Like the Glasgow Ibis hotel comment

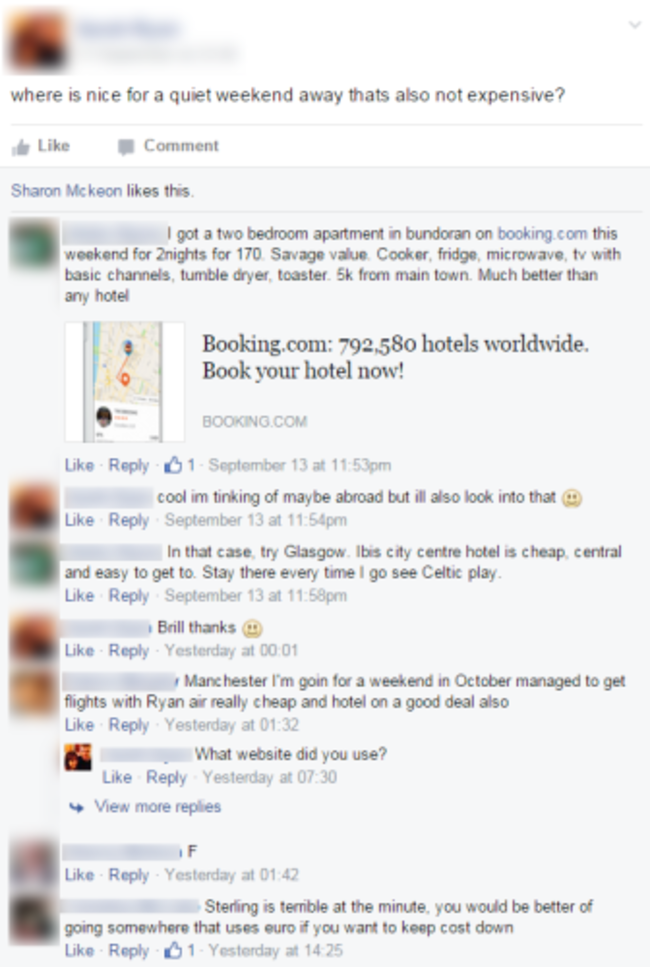coord(80,595)
